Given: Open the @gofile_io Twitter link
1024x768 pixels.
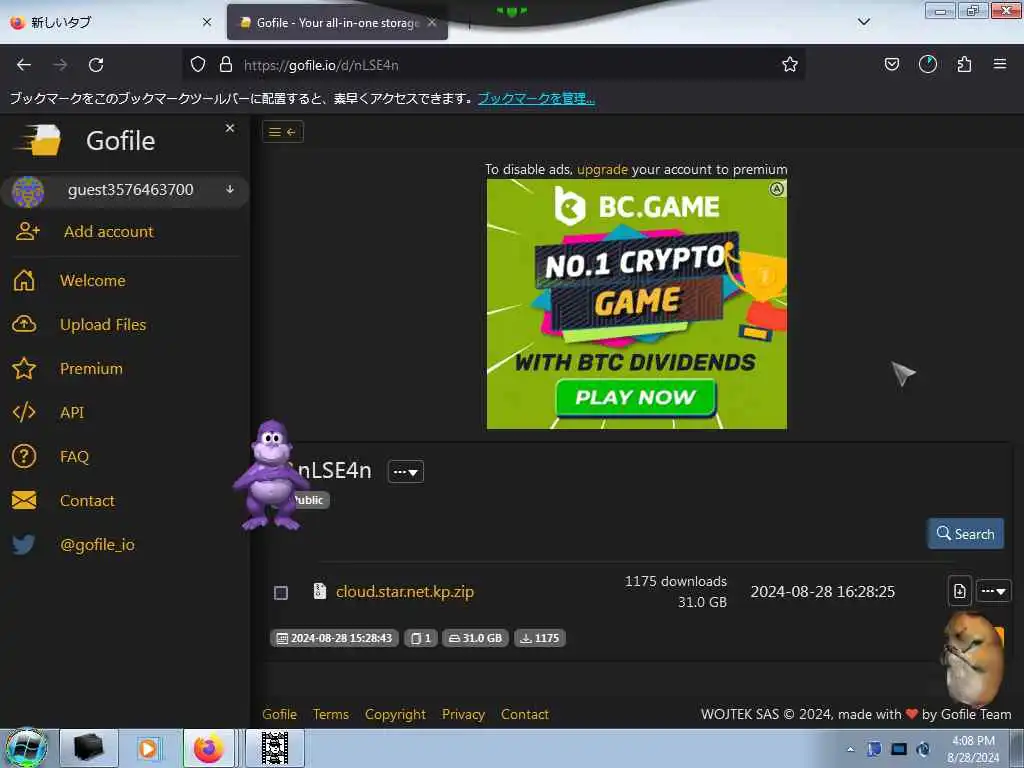Looking at the screenshot, I should tap(97, 544).
